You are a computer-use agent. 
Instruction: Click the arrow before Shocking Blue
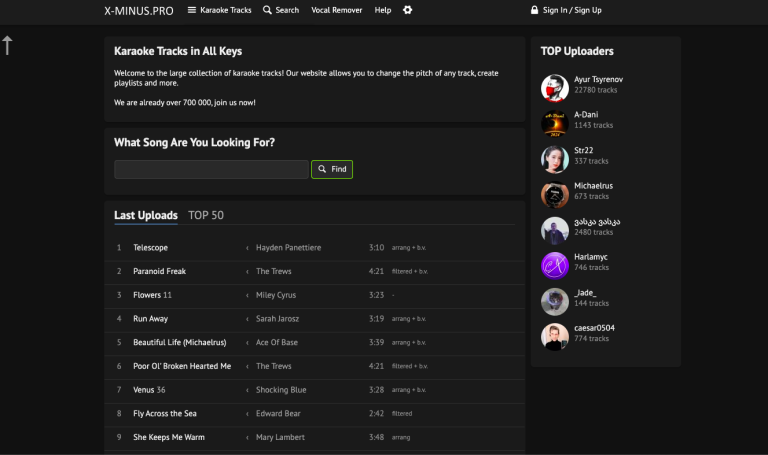click(247, 390)
